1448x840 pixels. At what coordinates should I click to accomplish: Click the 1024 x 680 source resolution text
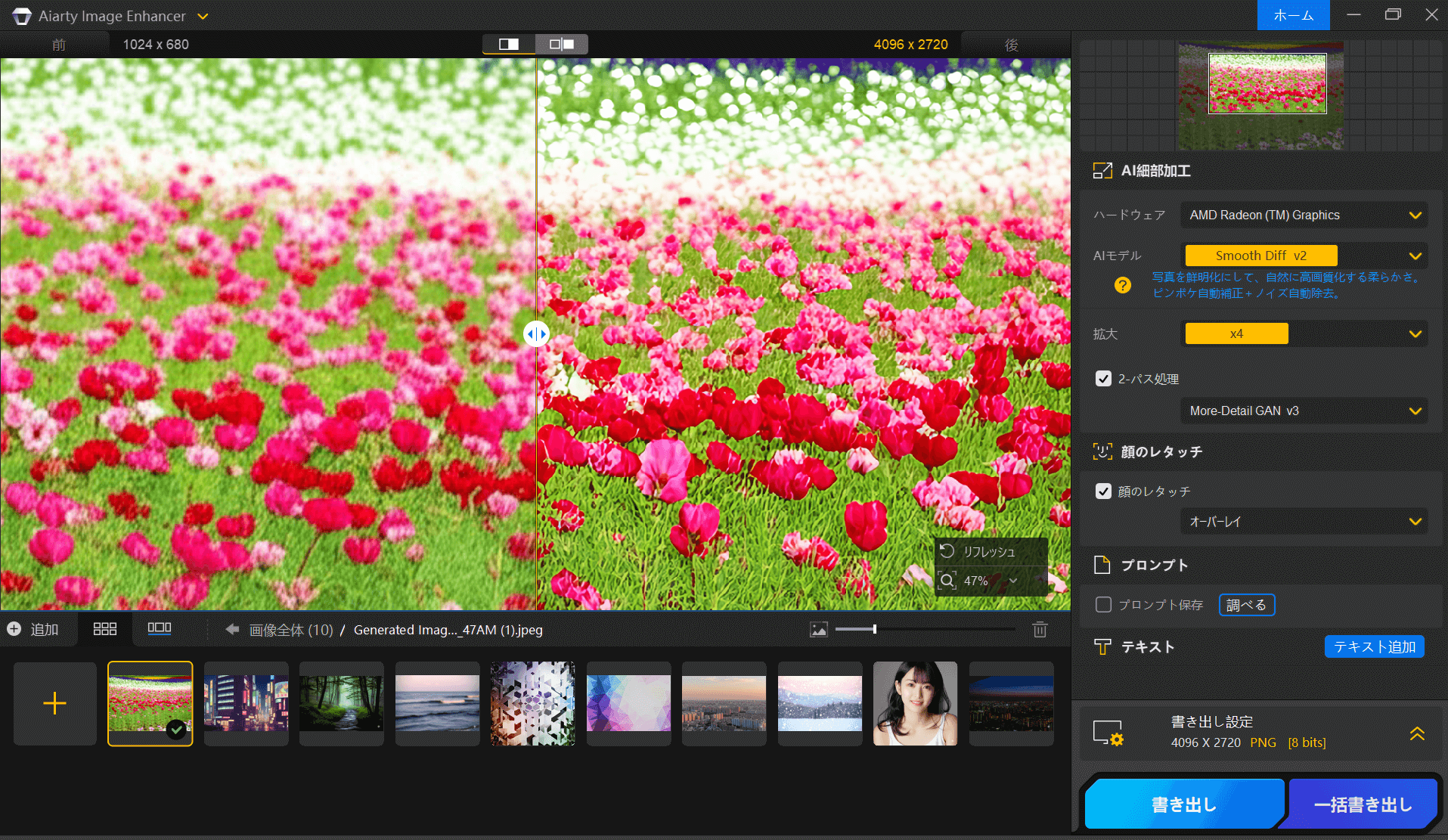click(156, 45)
